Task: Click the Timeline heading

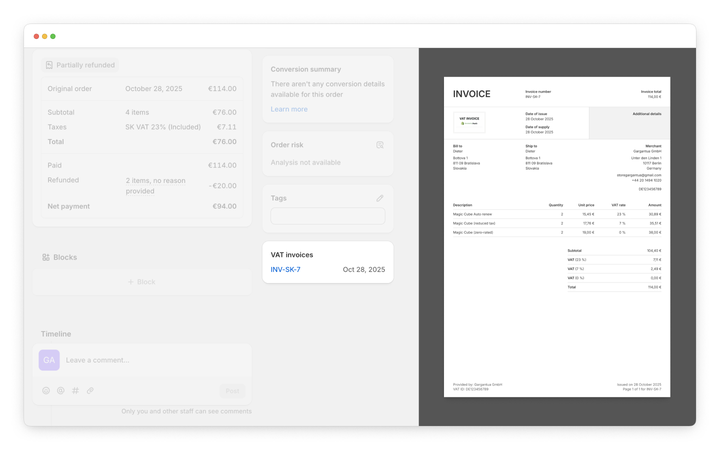Action: click(56, 334)
